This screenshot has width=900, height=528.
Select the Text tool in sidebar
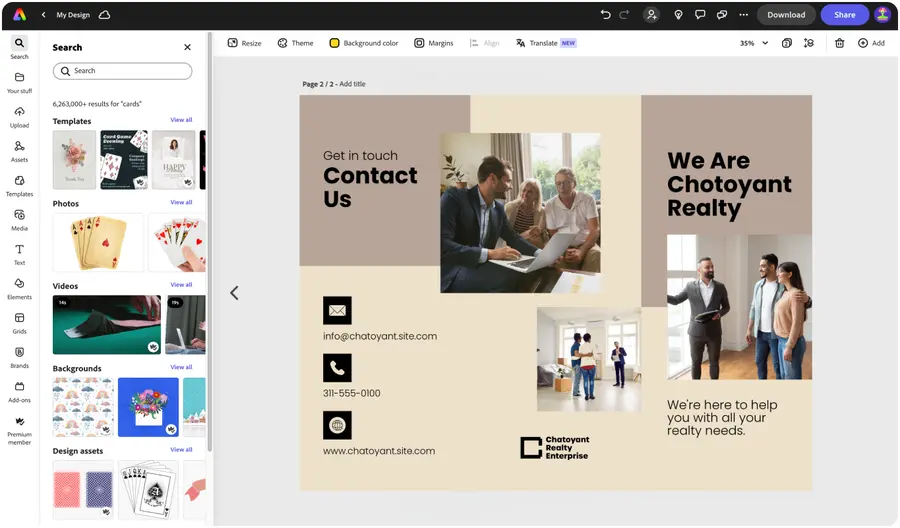click(x=20, y=255)
